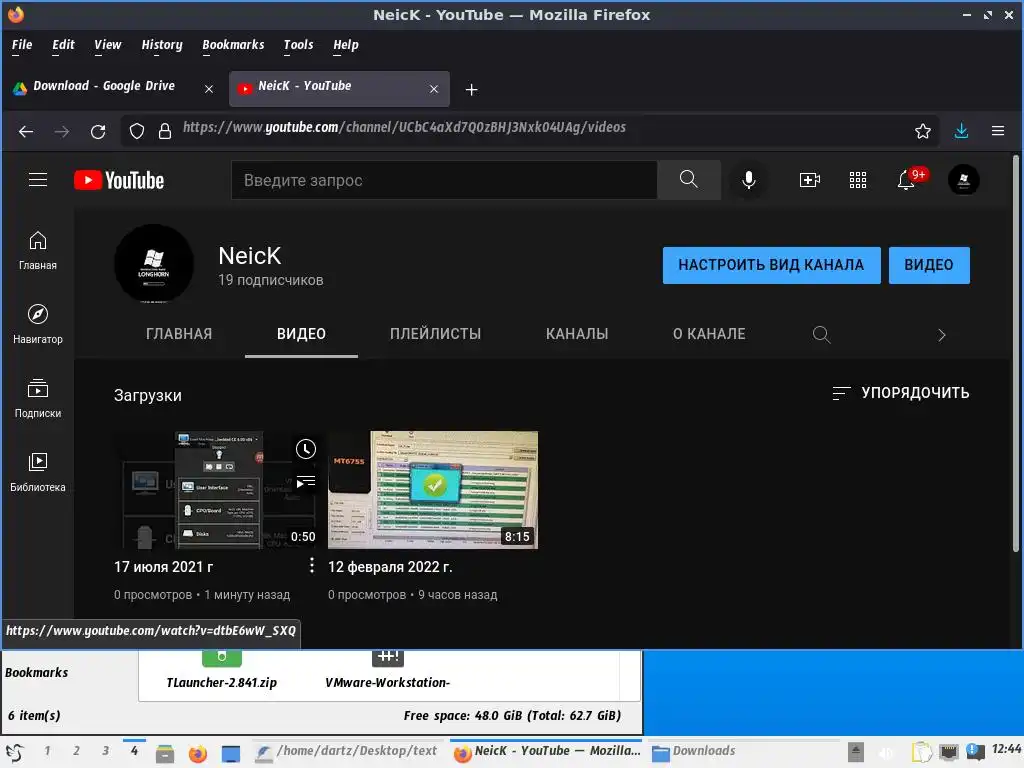Activate voice search microphone
The width and height of the screenshot is (1024, 768).
click(x=749, y=180)
